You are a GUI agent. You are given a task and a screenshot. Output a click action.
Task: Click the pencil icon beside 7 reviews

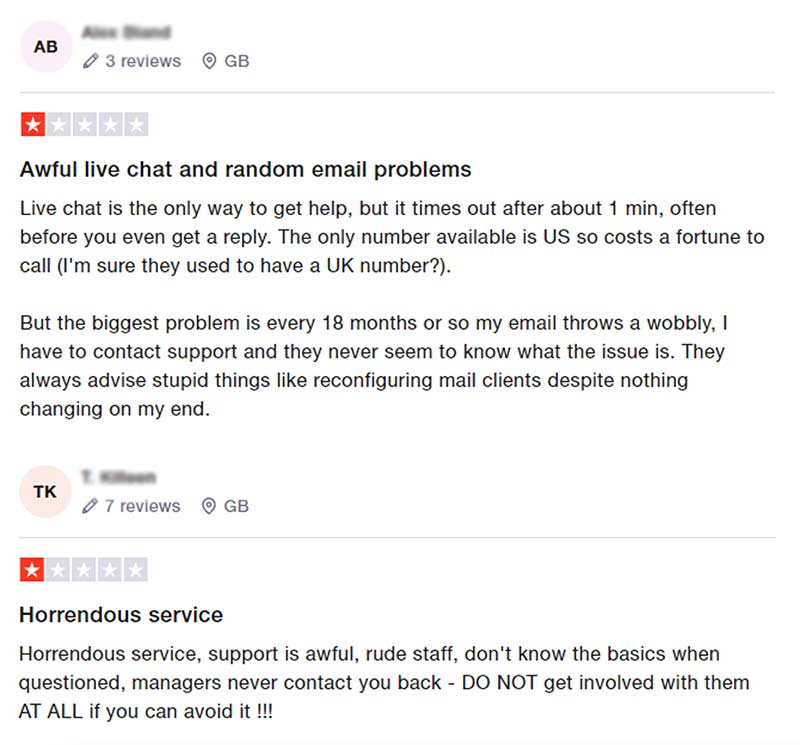pos(91,506)
